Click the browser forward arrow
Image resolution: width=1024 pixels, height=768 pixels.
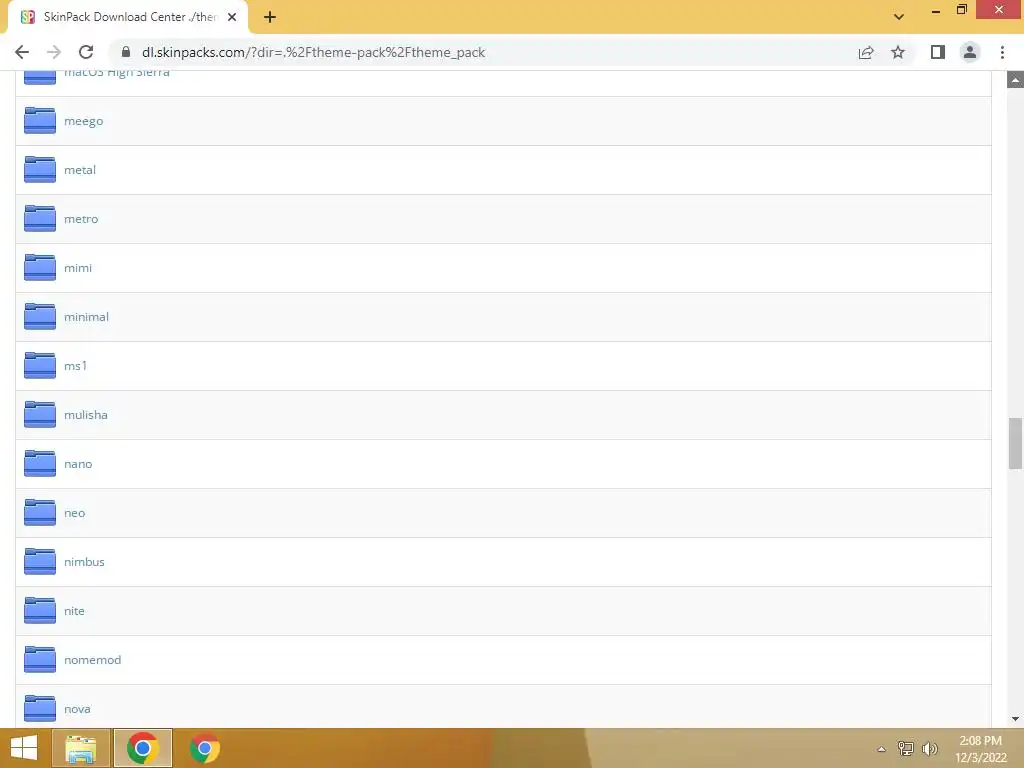[54, 52]
